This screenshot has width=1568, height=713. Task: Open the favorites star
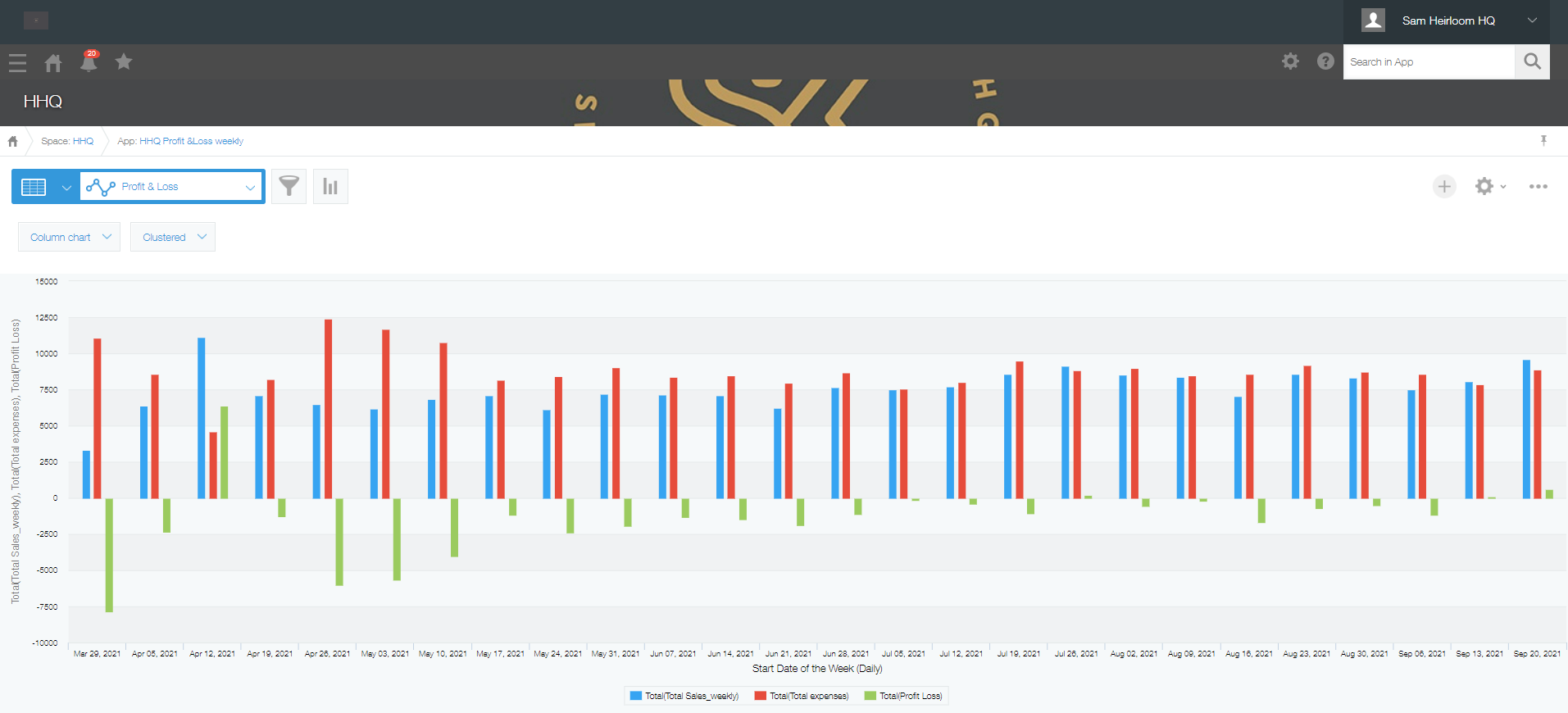(124, 62)
